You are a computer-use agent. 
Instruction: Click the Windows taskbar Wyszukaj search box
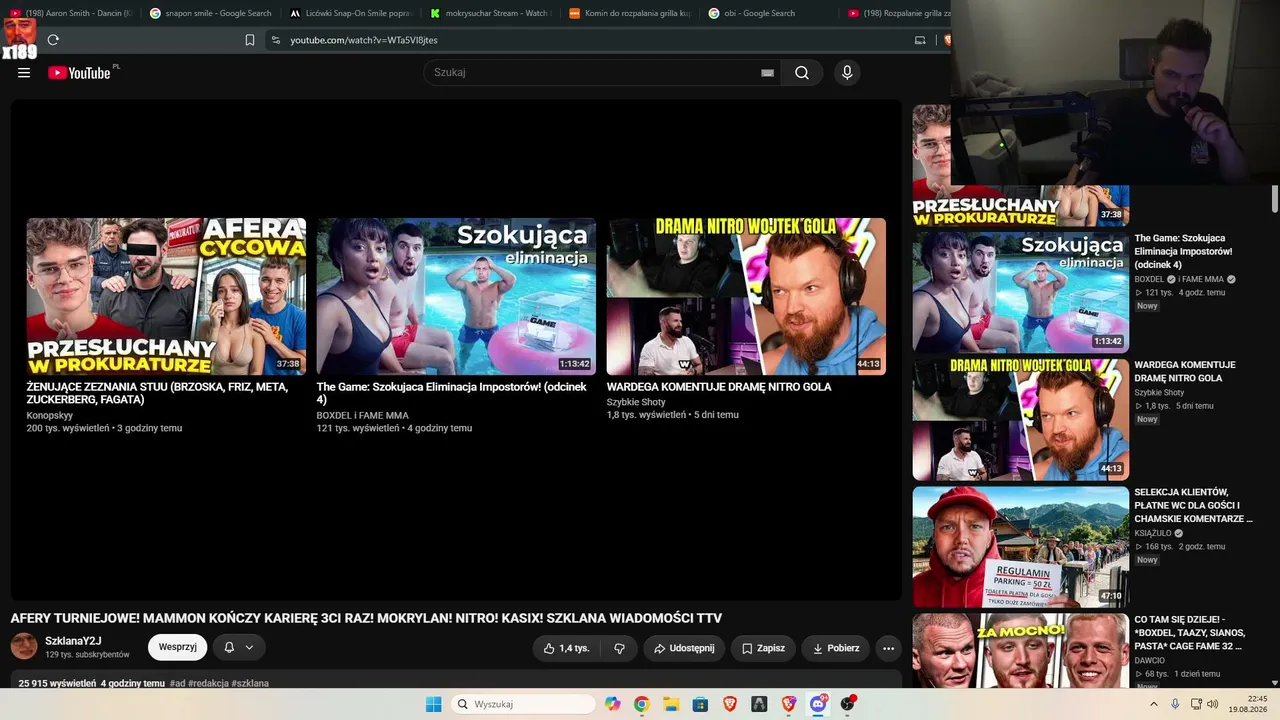point(525,704)
